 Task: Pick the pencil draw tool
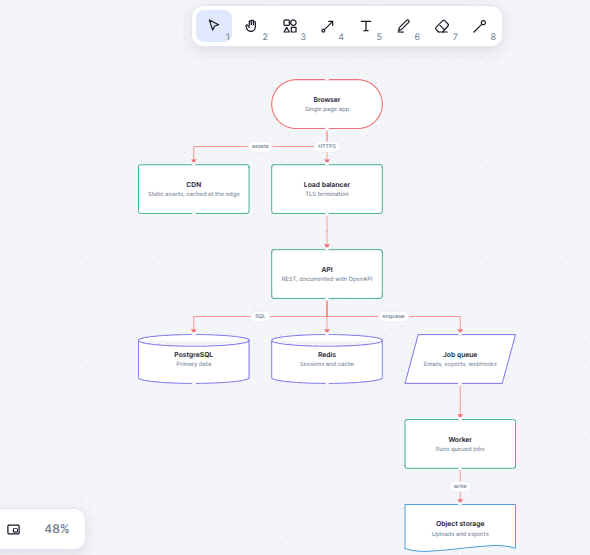404,26
